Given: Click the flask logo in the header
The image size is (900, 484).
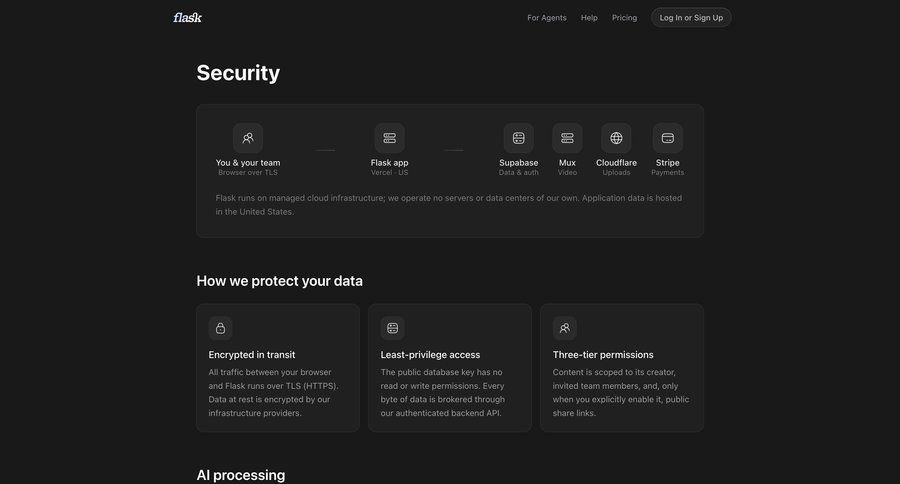Looking at the screenshot, I should tap(188, 18).
